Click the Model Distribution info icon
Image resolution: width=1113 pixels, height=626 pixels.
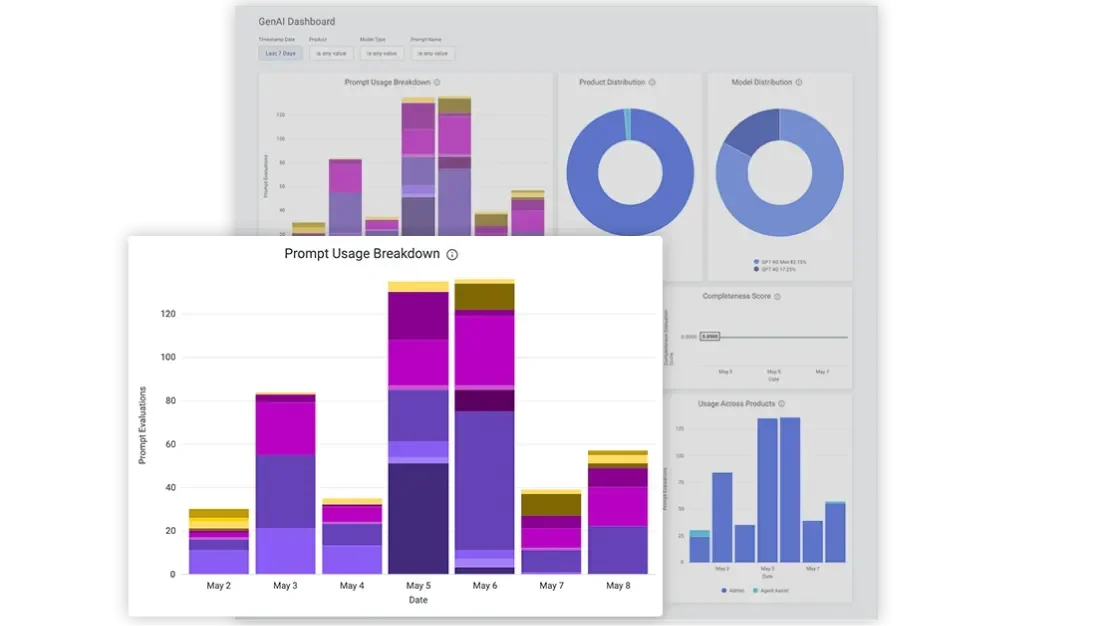click(x=799, y=83)
